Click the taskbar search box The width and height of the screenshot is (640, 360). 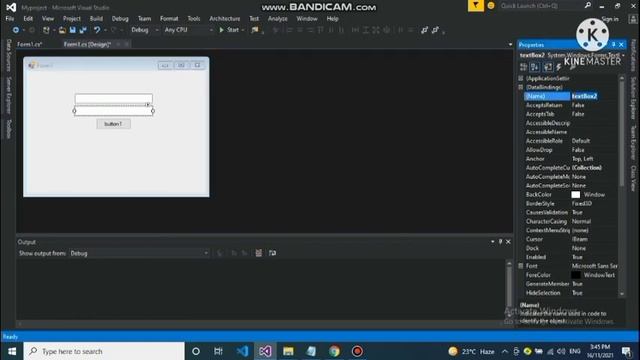point(104,351)
